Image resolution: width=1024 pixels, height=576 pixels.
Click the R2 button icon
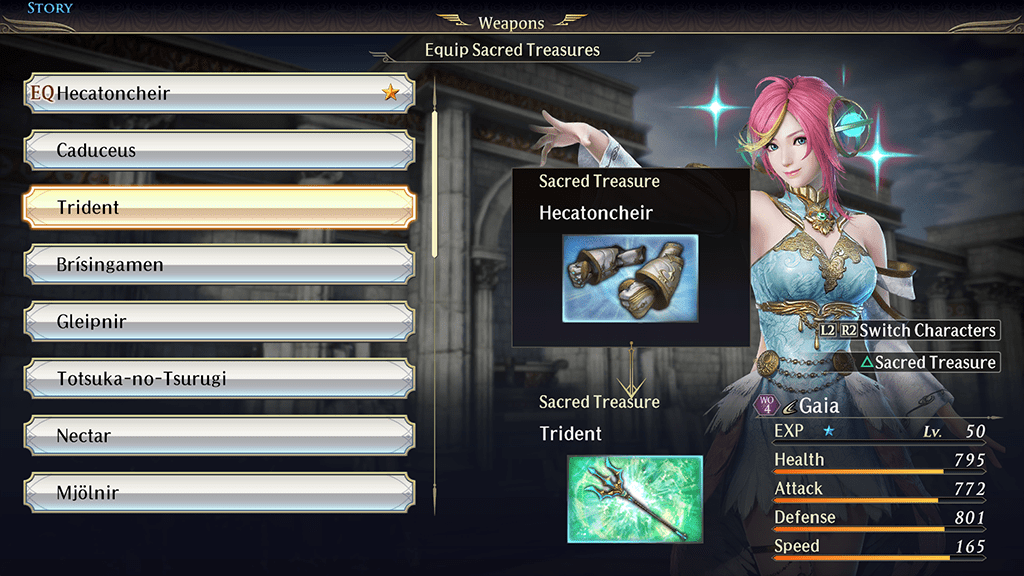click(848, 330)
